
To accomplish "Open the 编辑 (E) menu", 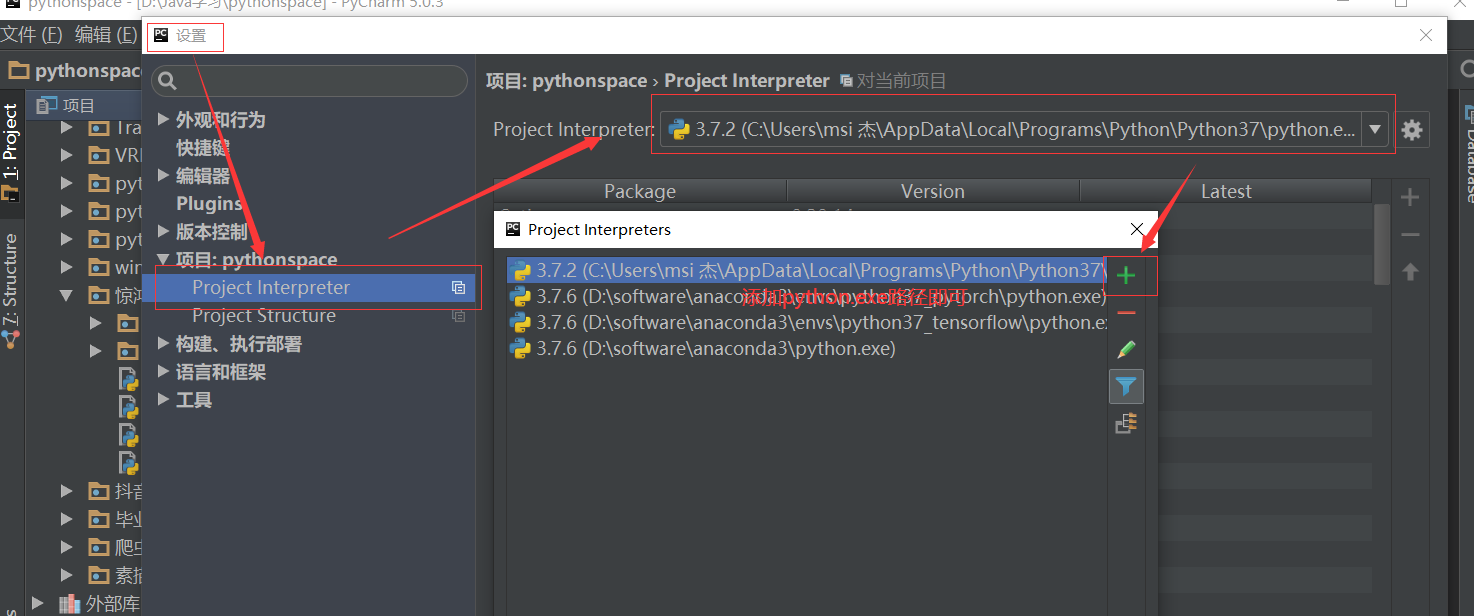I will [x=106, y=35].
